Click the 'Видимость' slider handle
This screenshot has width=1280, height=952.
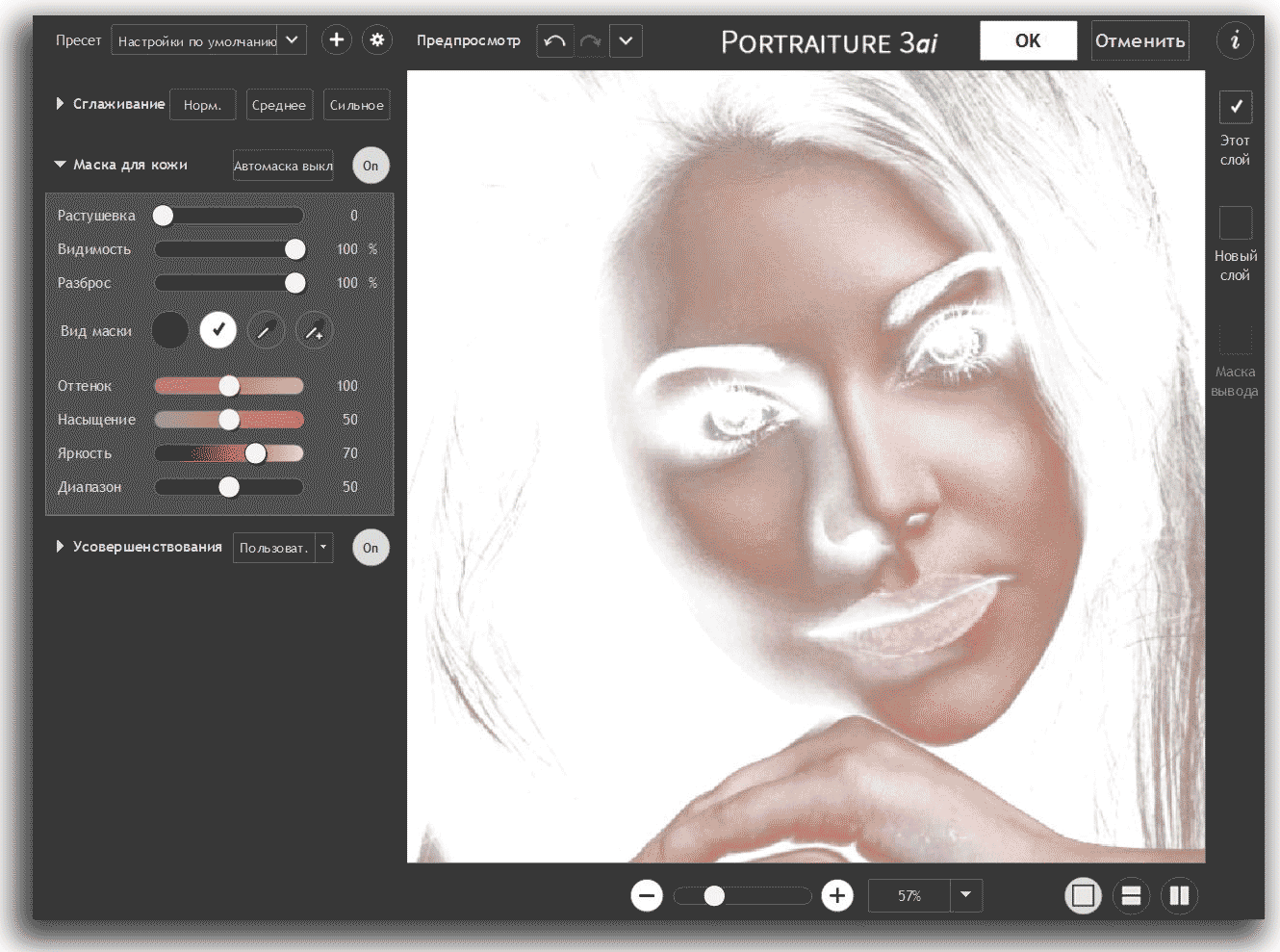click(x=295, y=249)
